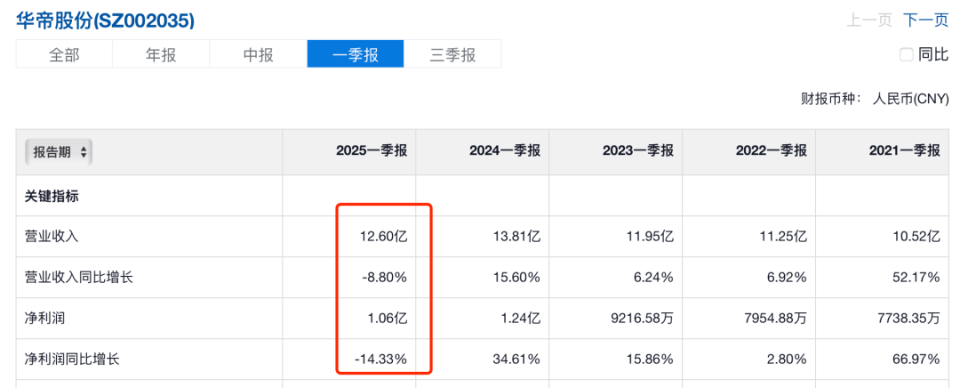Viewport: 960px width, 388px height.
Task: Enable the 同比 checkbox
Action: 906,55
